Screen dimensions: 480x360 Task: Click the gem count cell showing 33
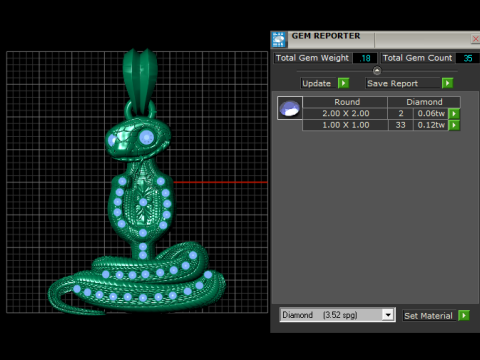[x=401, y=125]
